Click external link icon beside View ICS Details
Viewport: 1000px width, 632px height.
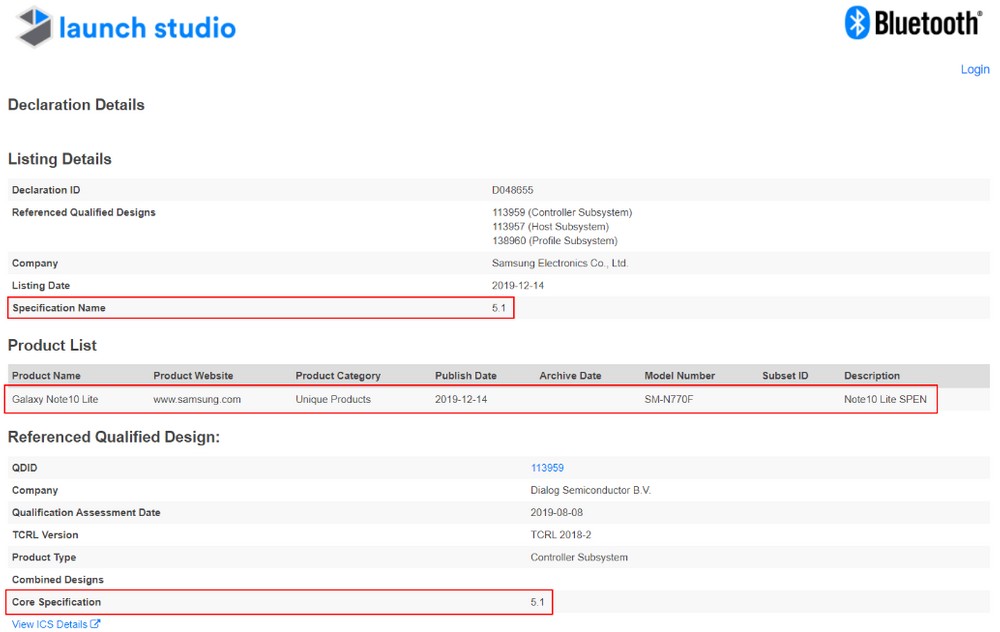96,624
